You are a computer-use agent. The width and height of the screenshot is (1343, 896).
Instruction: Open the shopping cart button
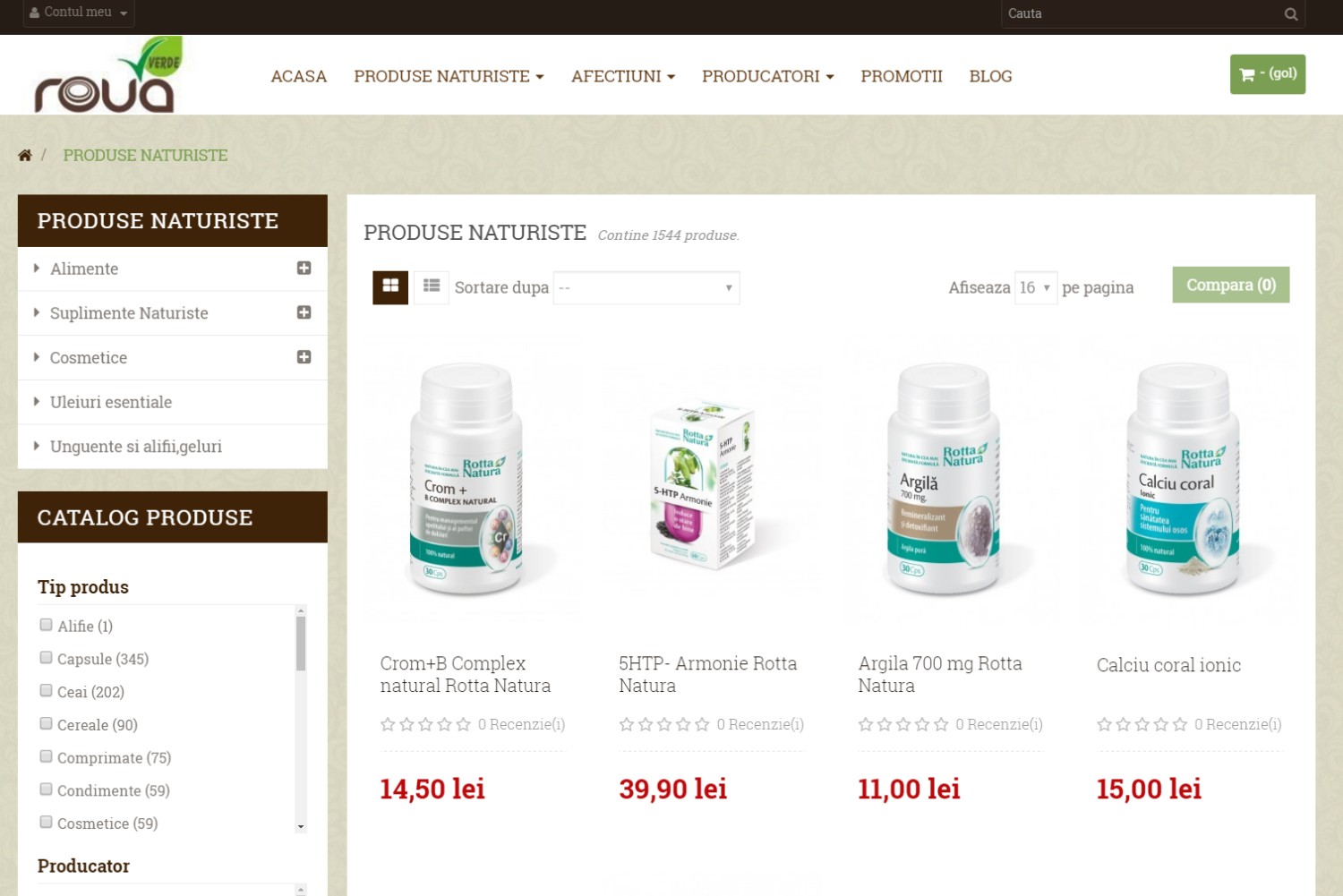pos(1268,74)
